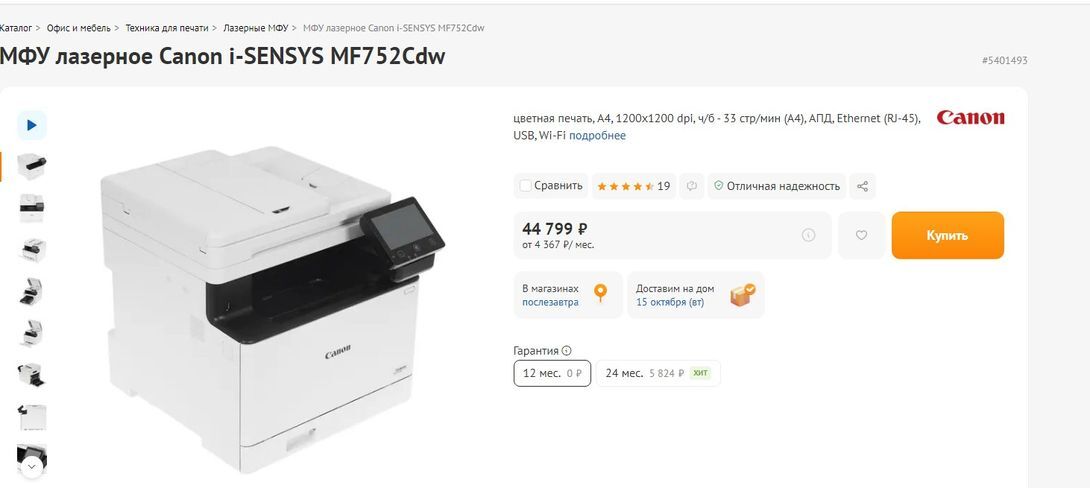Click the share icon
This screenshot has height=488, width=1090.
(863, 186)
